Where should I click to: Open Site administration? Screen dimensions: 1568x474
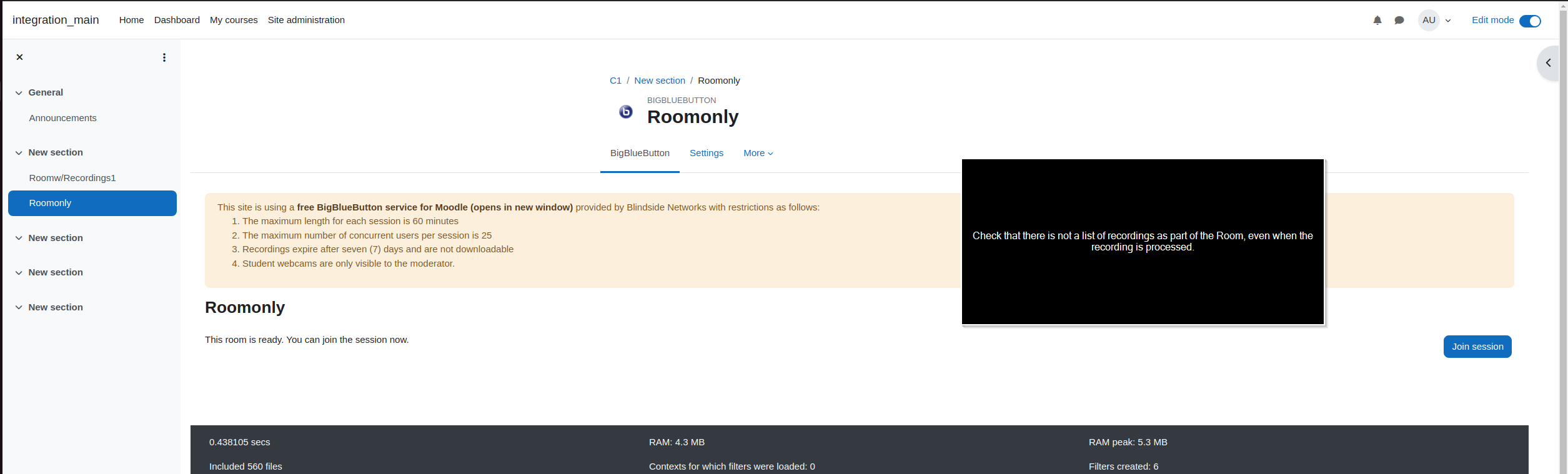(306, 20)
